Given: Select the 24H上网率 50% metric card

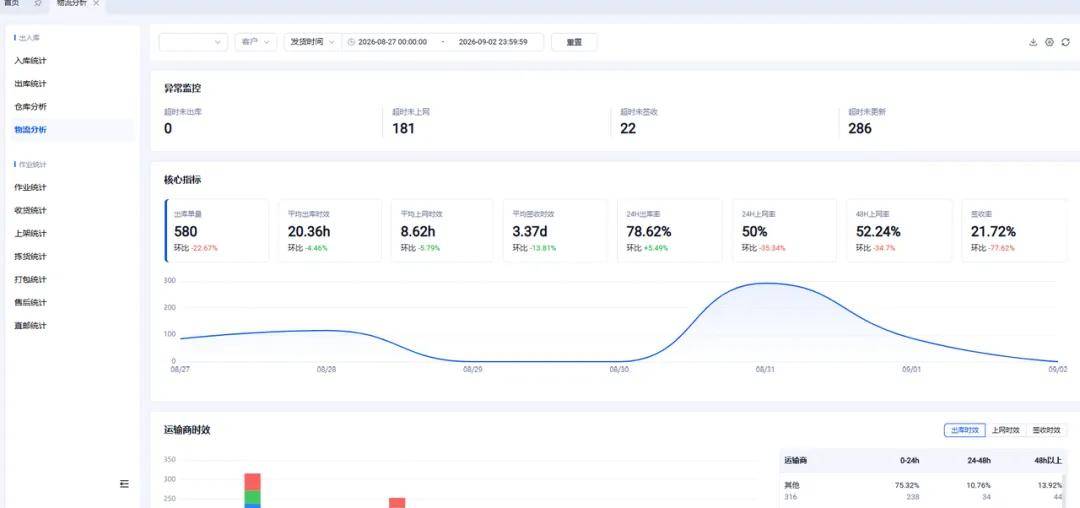Looking at the screenshot, I should (785, 231).
